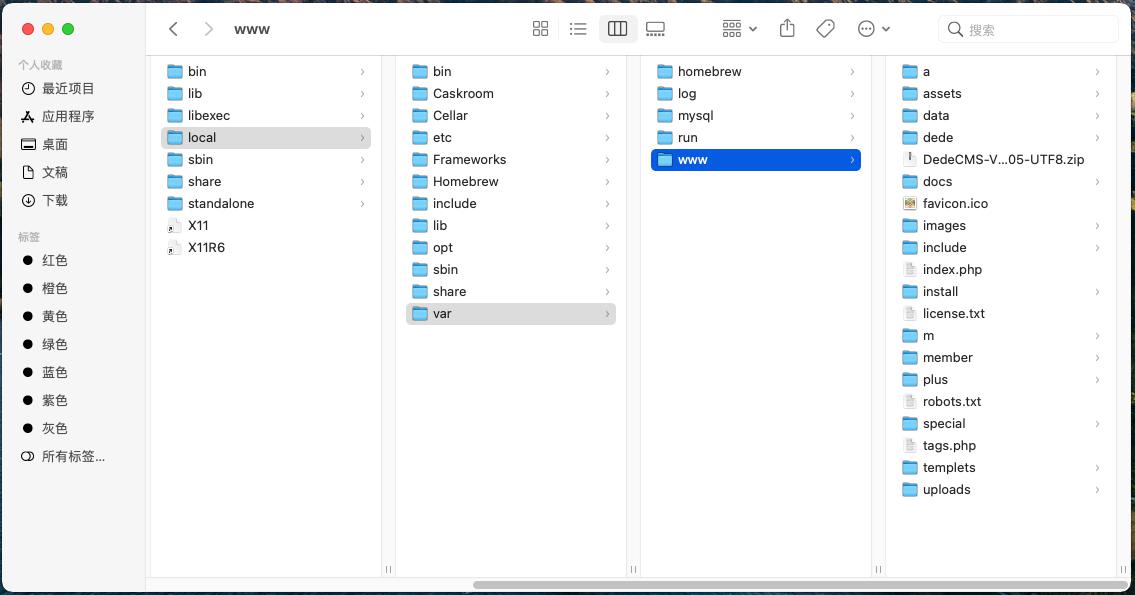The image size is (1135, 595).
Task: Select the 蓝色 tag
Action: tap(45, 372)
